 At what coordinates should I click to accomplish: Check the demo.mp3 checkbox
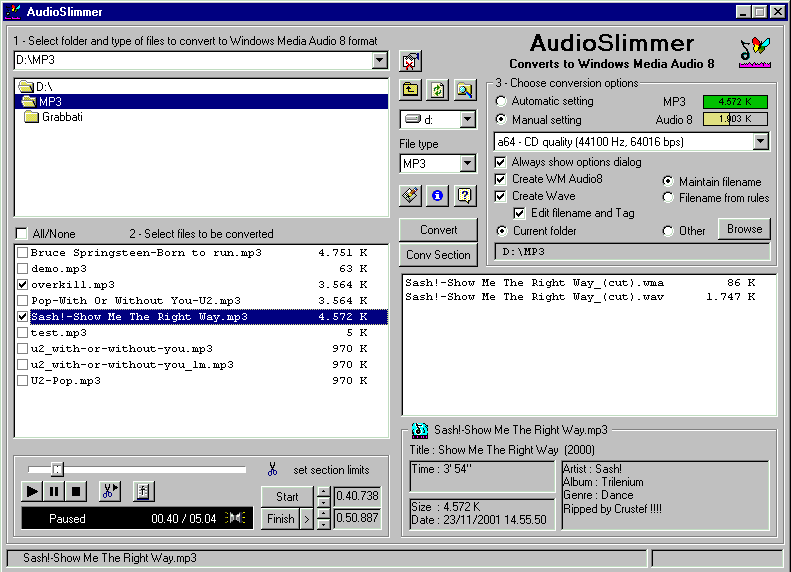coord(22,268)
